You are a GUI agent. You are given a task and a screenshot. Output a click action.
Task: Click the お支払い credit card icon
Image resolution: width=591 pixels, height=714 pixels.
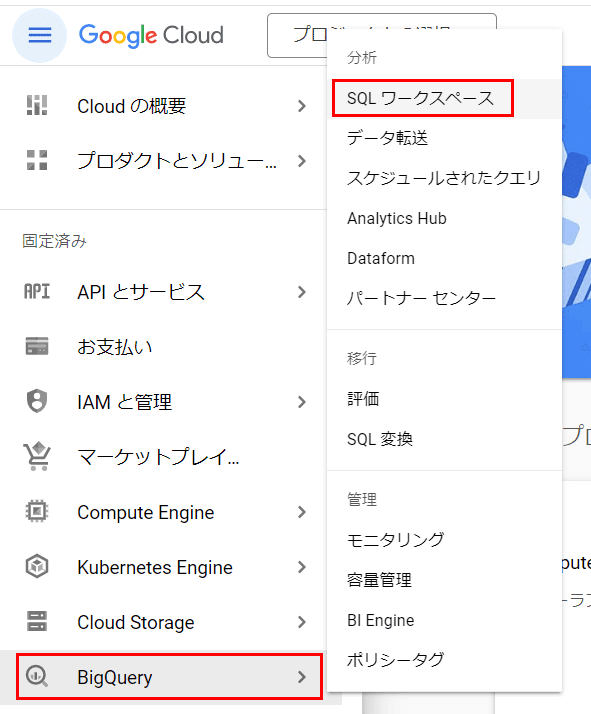point(37,346)
